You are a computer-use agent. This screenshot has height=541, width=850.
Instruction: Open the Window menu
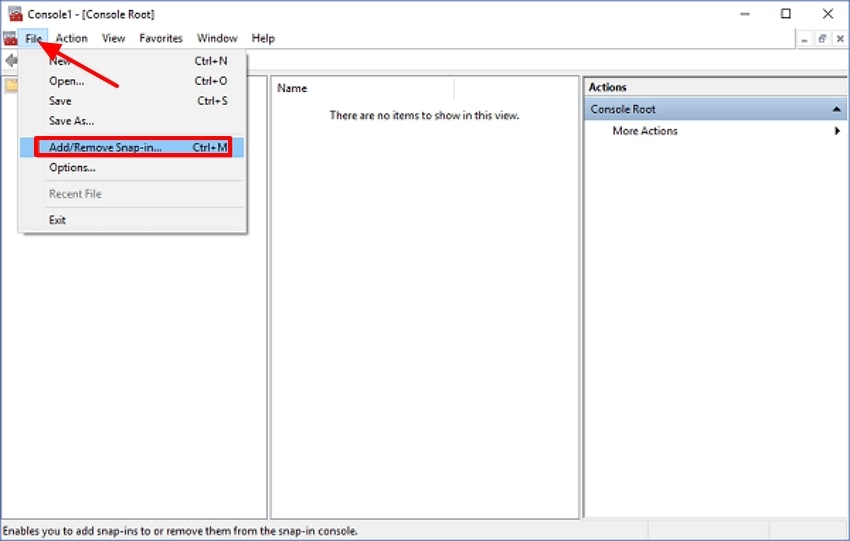click(x=217, y=38)
